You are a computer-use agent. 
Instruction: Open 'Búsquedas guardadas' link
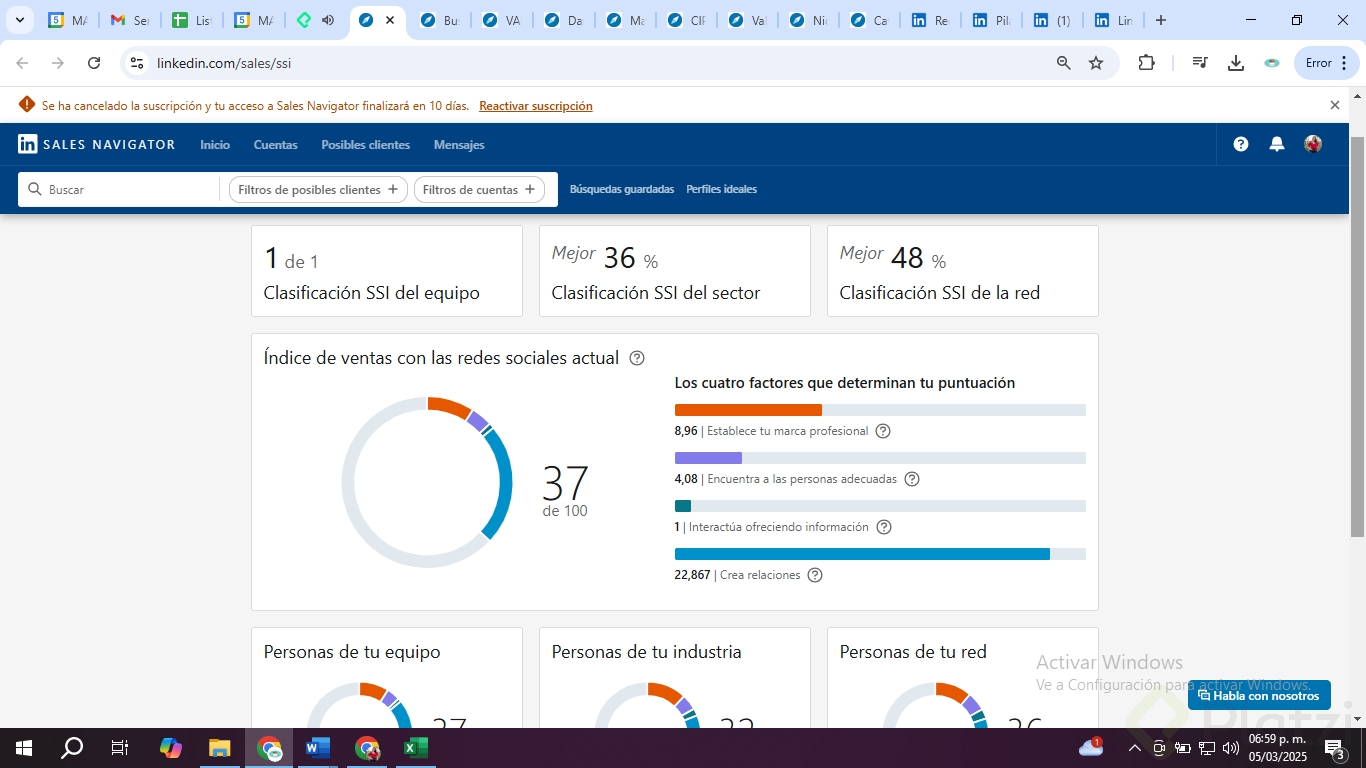(x=622, y=189)
